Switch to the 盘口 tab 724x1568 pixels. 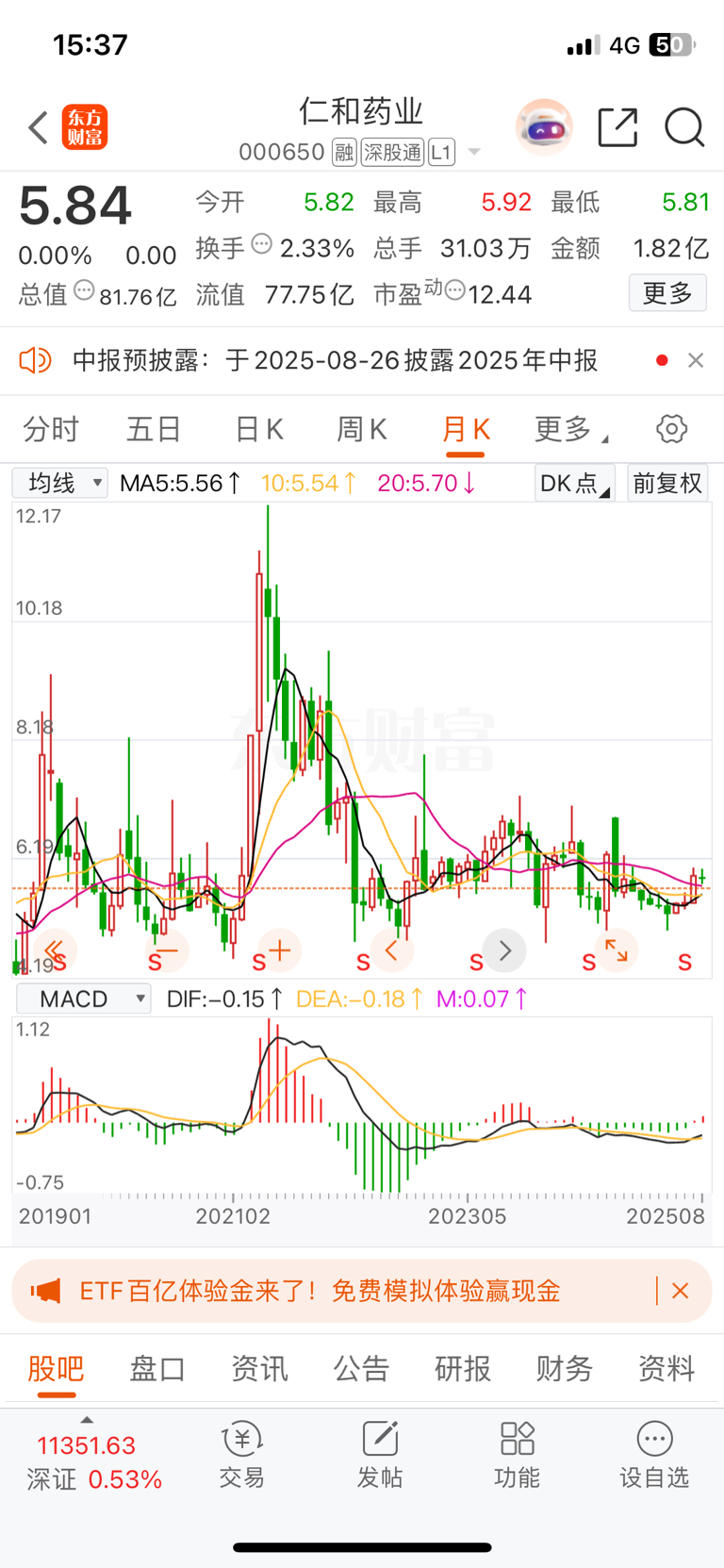click(x=157, y=1368)
